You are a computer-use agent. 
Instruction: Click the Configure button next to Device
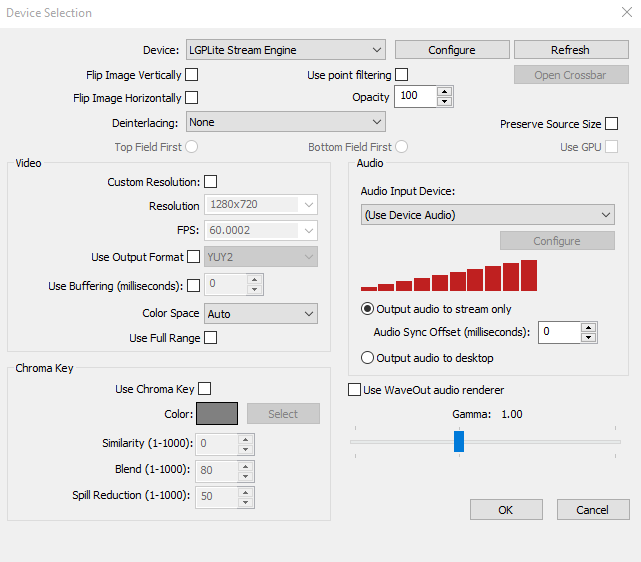click(452, 50)
